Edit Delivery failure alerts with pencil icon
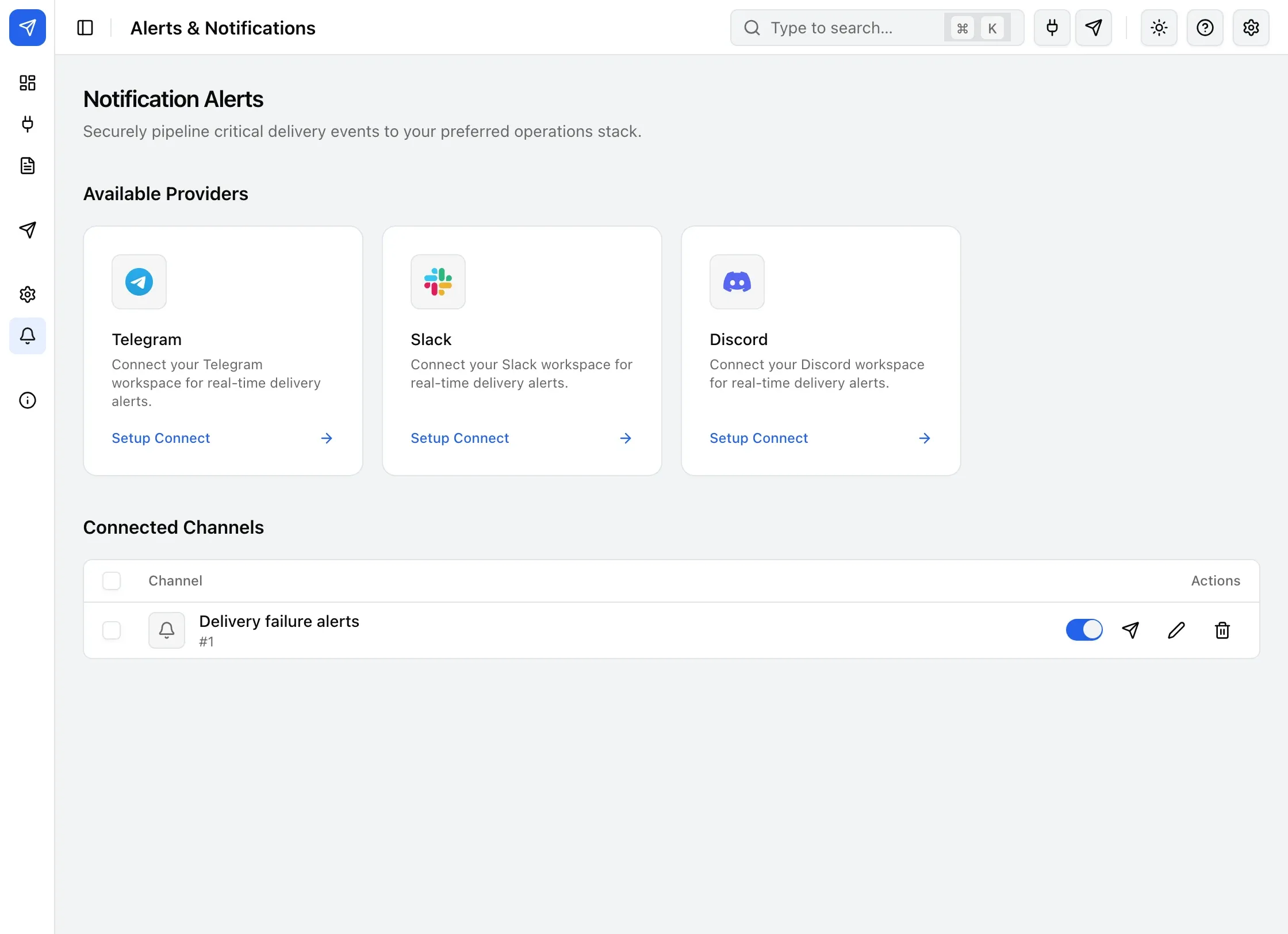Image resolution: width=1288 pixels, height=934 pixels. (x=1176, y=630)
